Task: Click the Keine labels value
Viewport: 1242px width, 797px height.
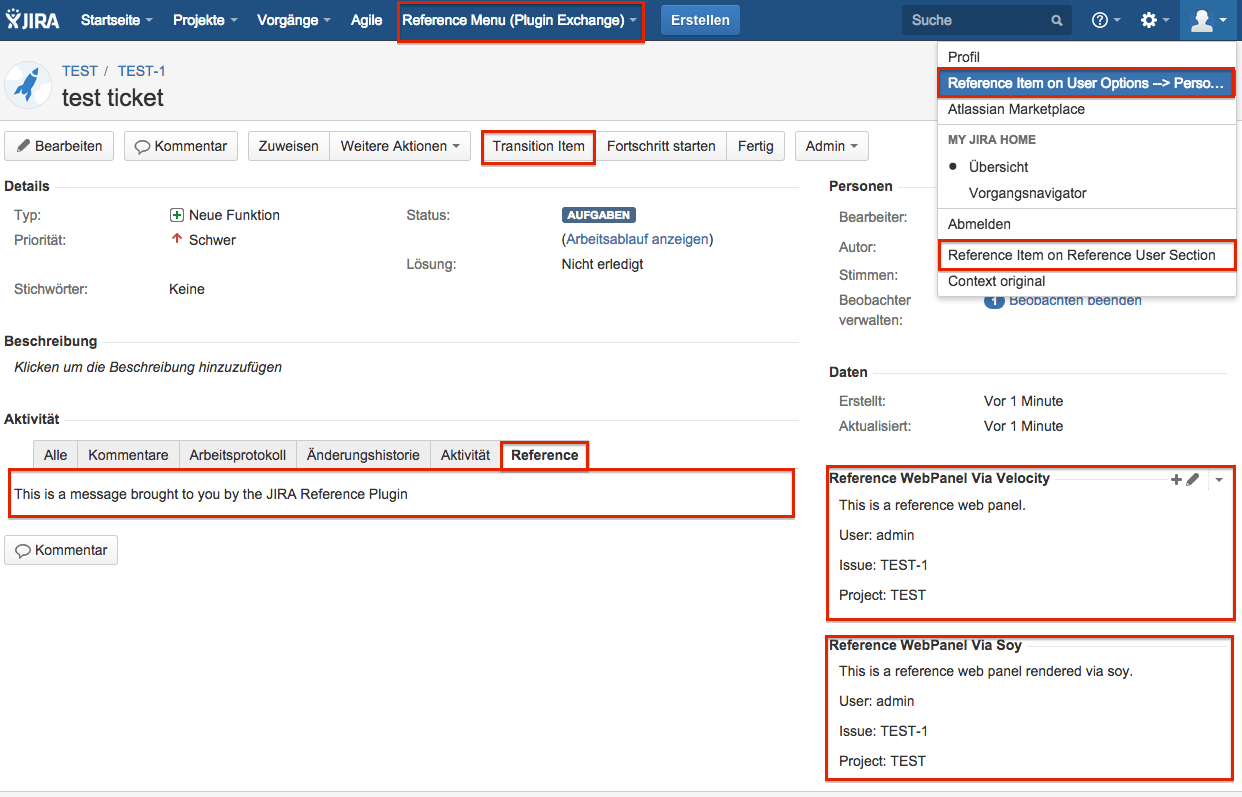Action: coord(187,289)
